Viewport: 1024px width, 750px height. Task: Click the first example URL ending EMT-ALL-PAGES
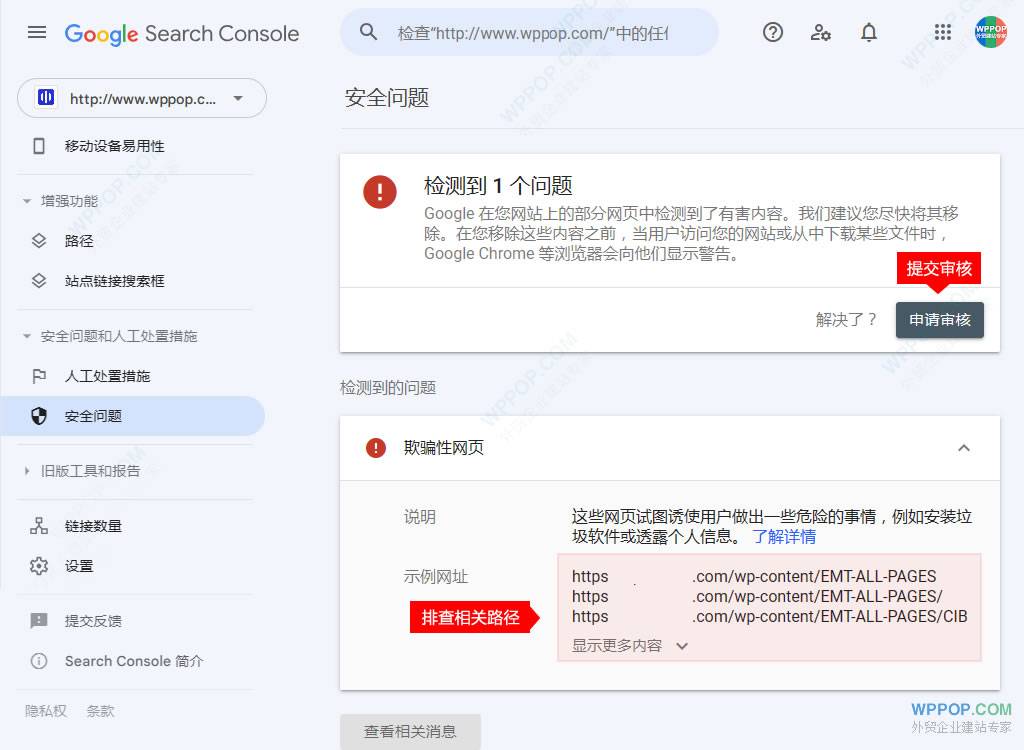pos(754,576)
